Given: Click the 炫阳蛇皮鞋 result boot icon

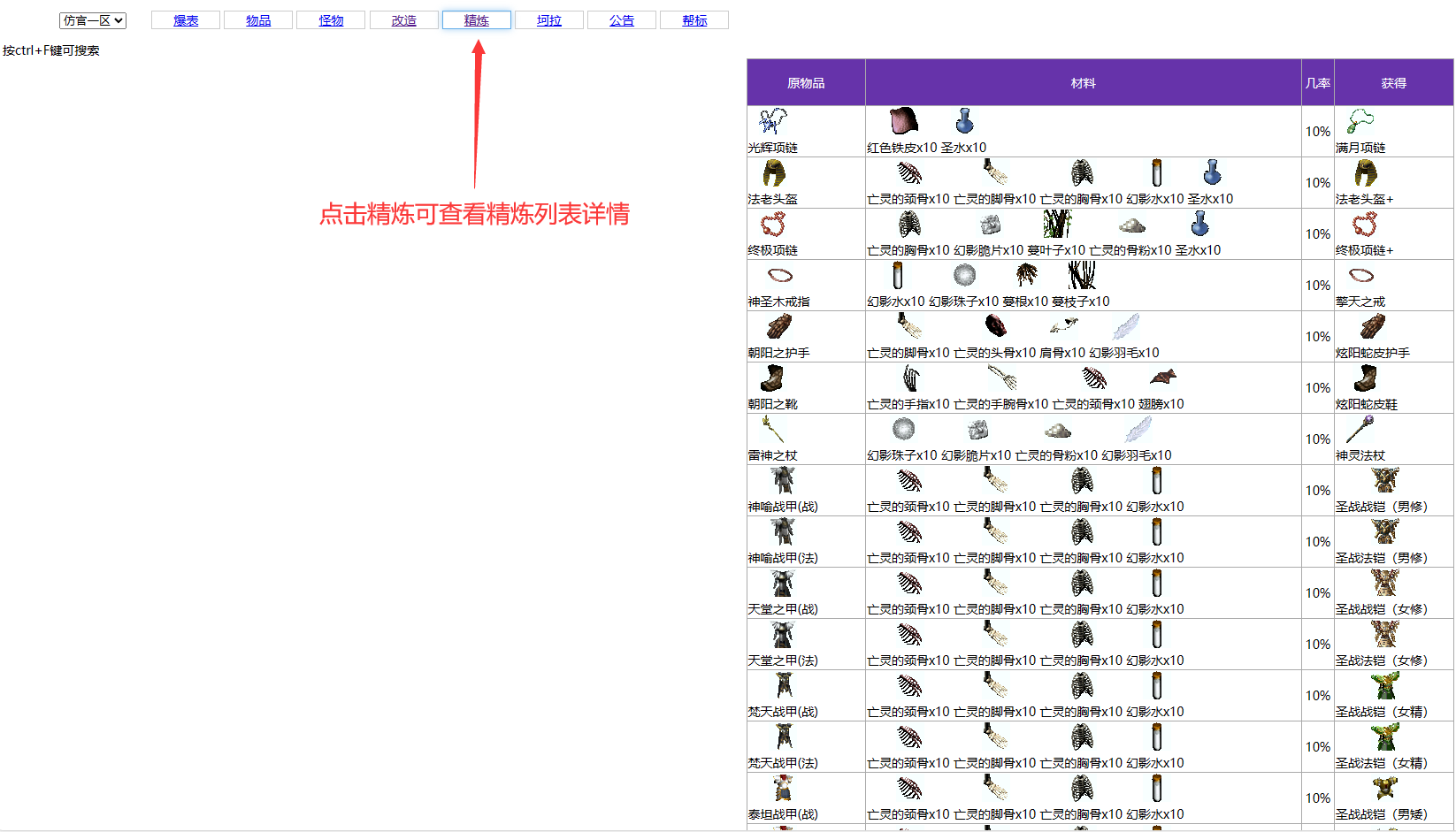Looking at the screenshot, I should click(1366, 378).
